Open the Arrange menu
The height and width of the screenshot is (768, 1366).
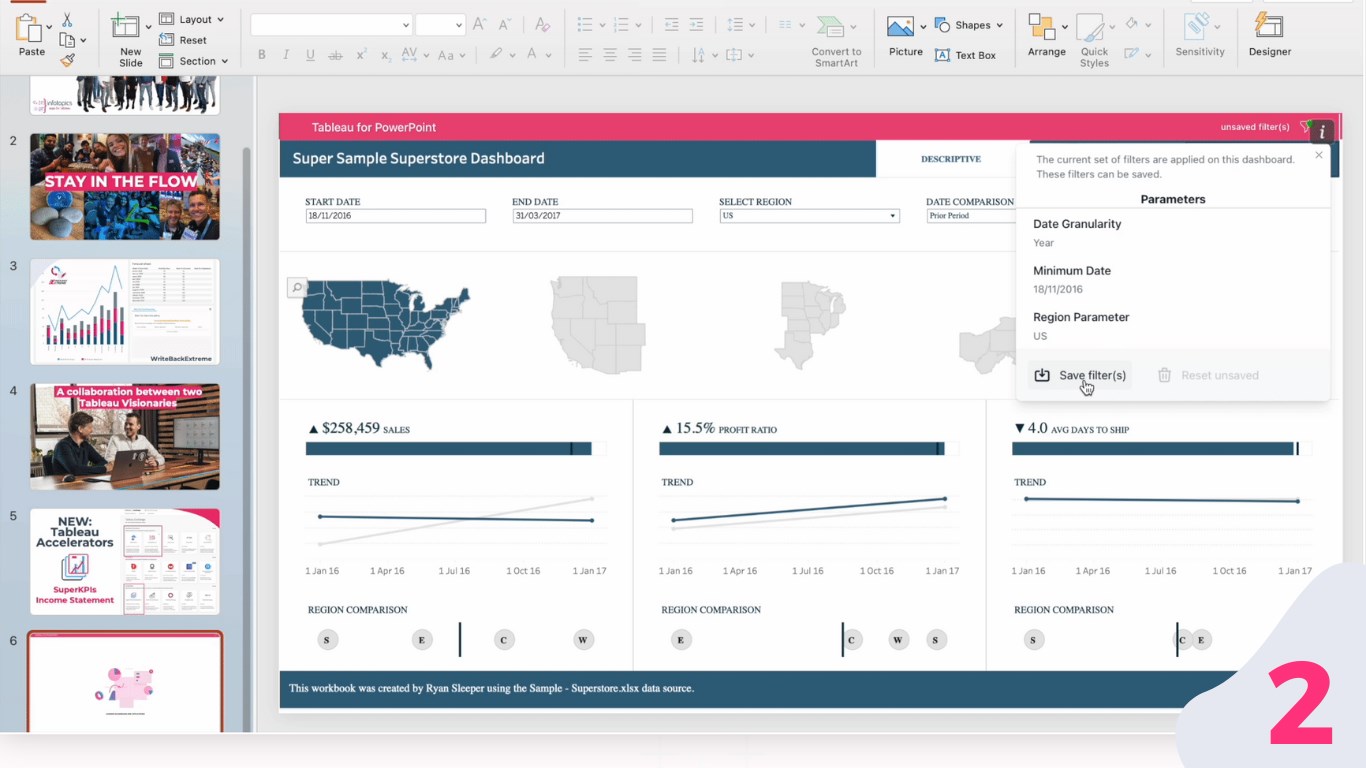click(1046, 36)
